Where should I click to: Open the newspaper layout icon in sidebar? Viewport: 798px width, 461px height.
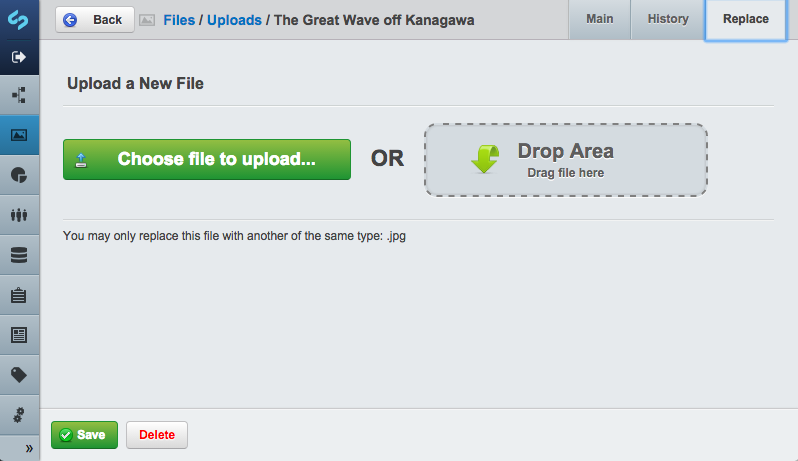(x=19, y=335)
